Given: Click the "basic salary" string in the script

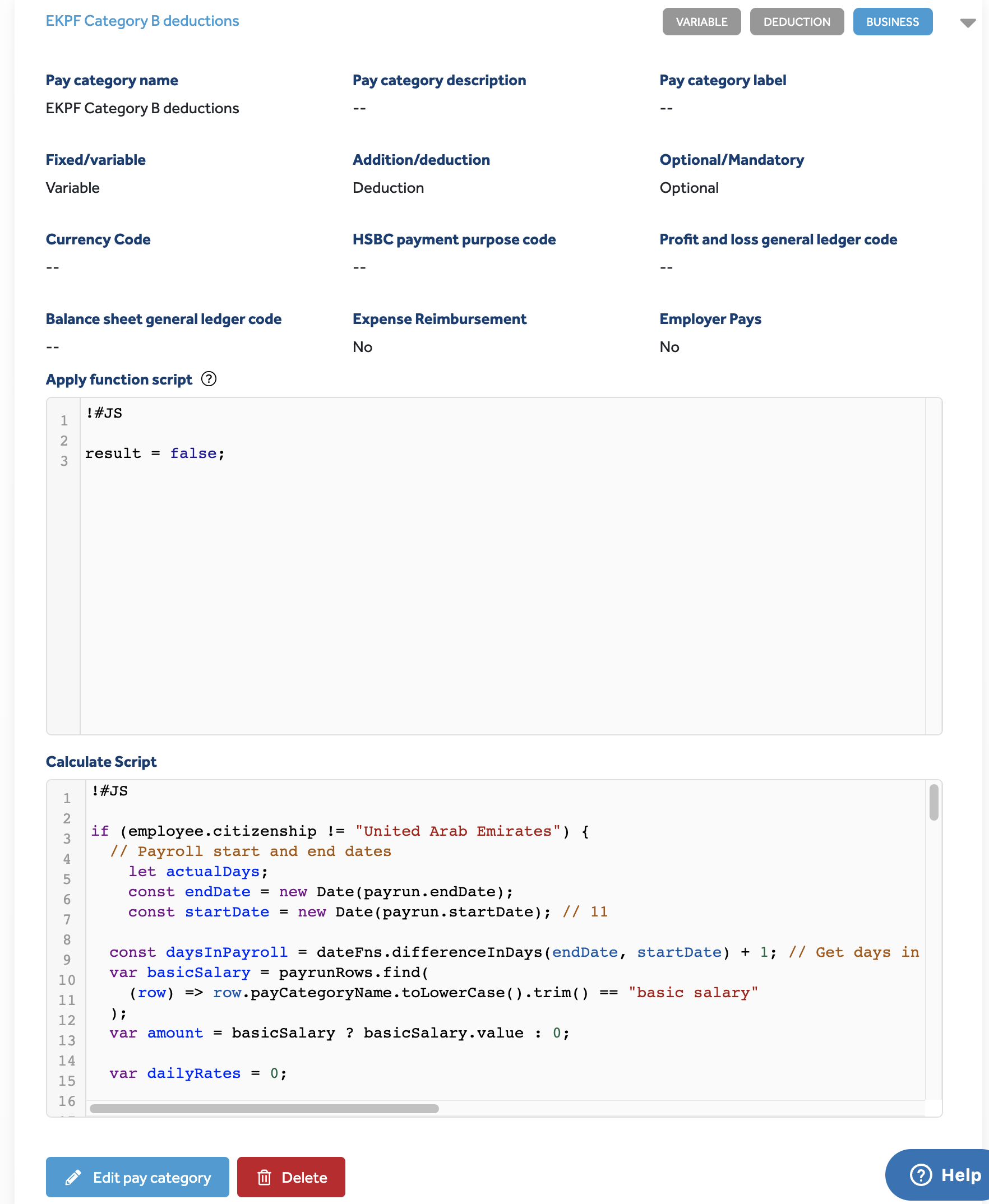Looking at the screenshot, I should coord(693,992).
